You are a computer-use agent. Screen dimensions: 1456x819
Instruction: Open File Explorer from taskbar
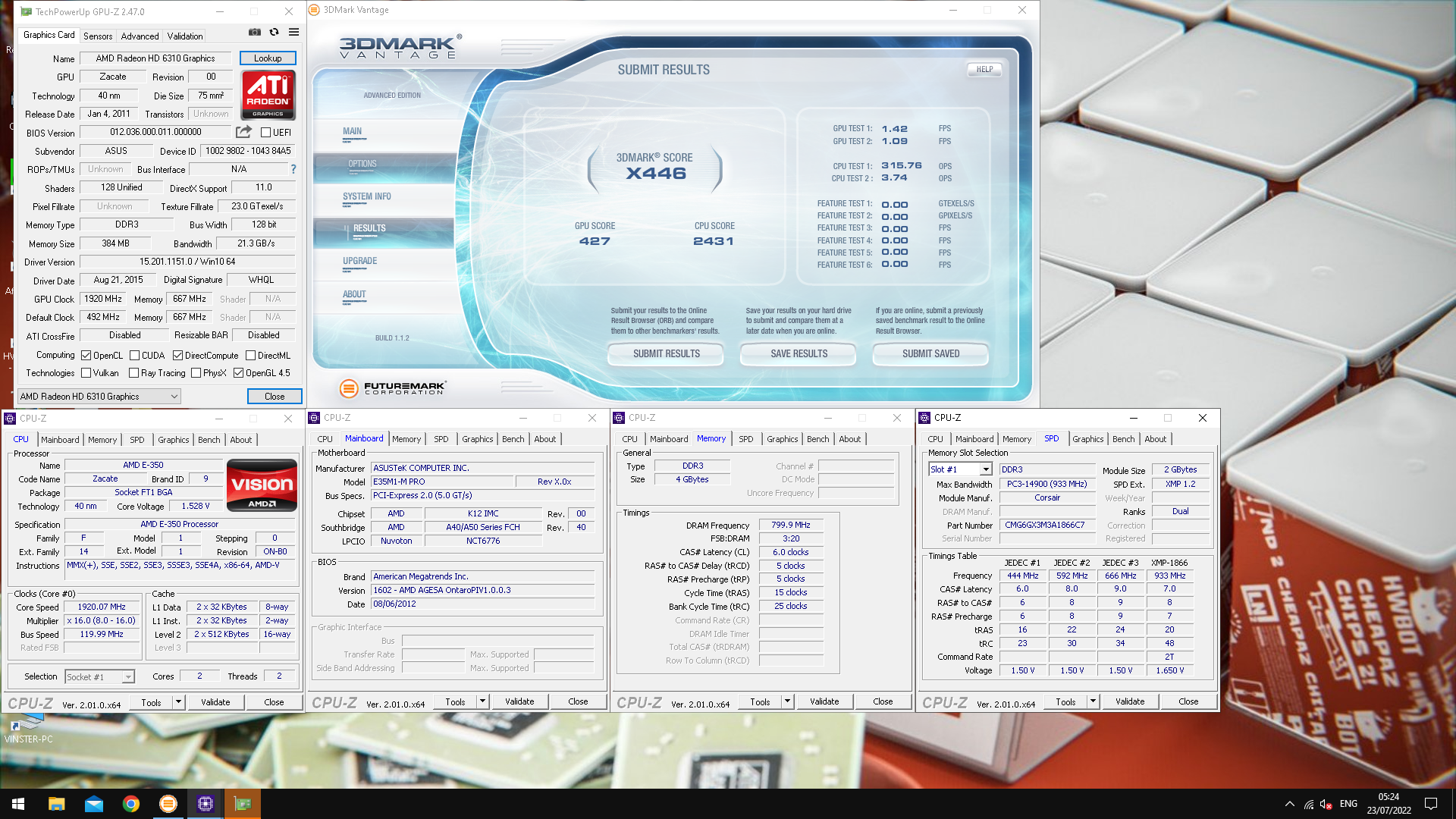[x=56, y=804]
